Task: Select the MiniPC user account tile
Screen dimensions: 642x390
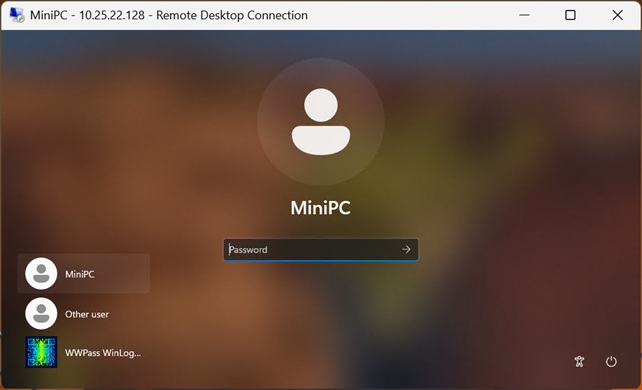Action: 84,274
